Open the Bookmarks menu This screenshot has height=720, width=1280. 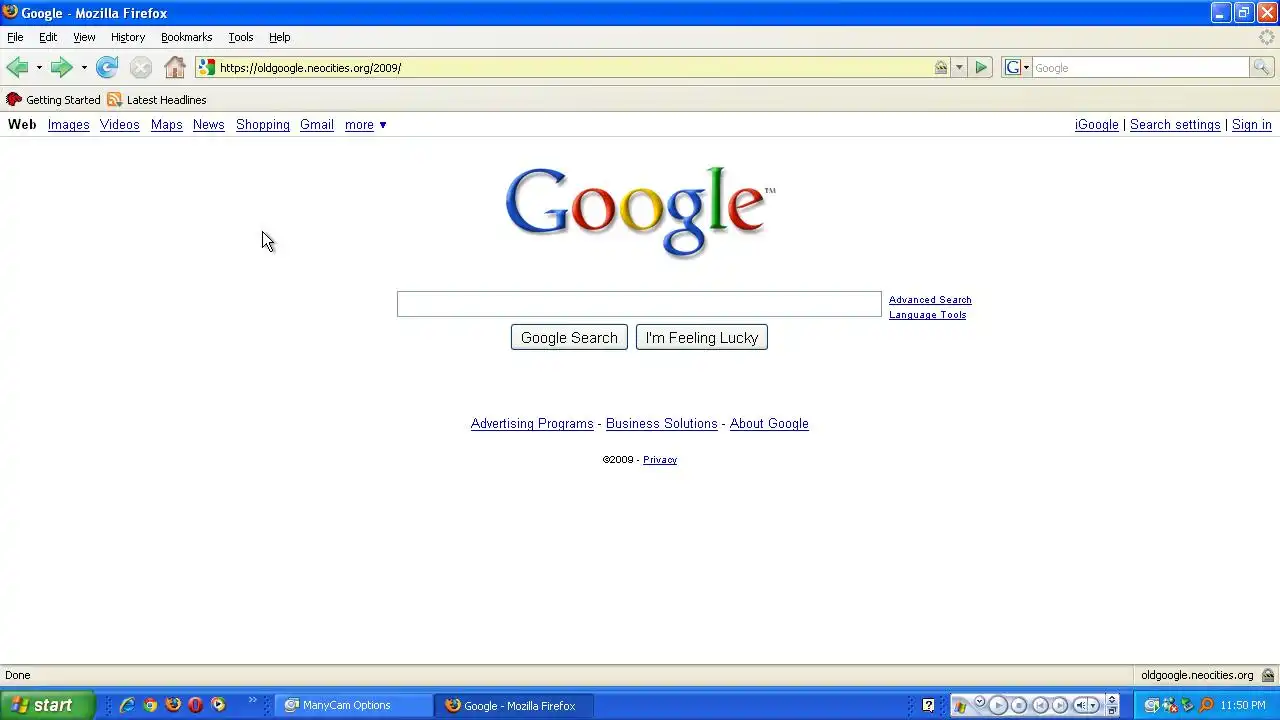pos(186,37)
